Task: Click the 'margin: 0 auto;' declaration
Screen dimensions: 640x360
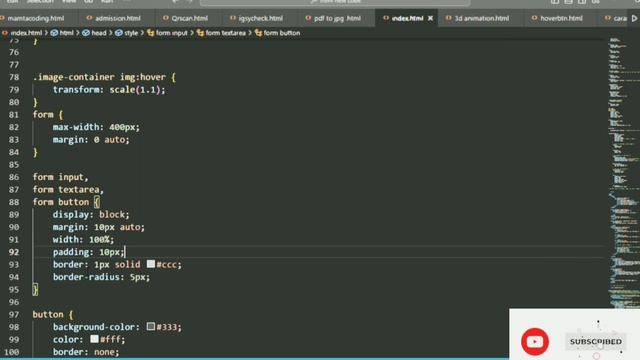Action: (91, 140)
